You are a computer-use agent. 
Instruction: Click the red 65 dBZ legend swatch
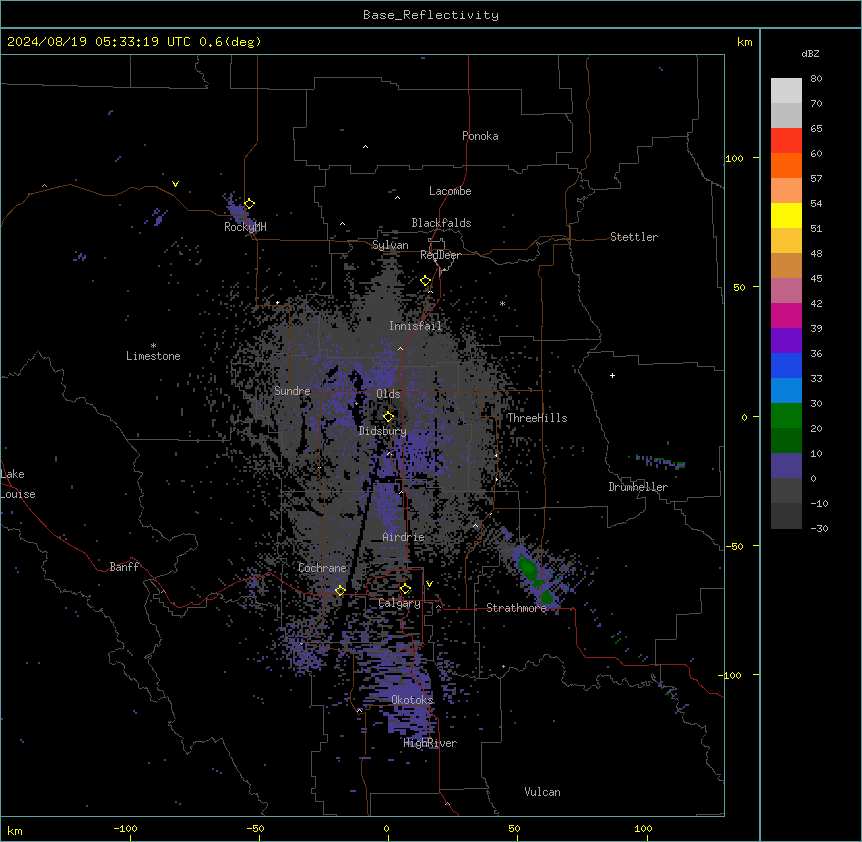pyautogui.click(x=786, y=140)
